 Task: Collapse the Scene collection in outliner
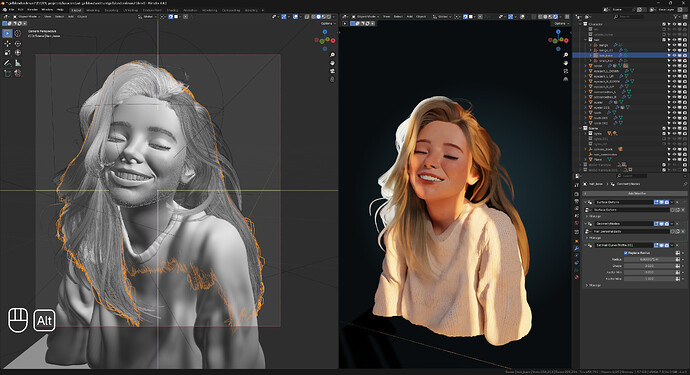pyautogui.click(x=580, y=128)
